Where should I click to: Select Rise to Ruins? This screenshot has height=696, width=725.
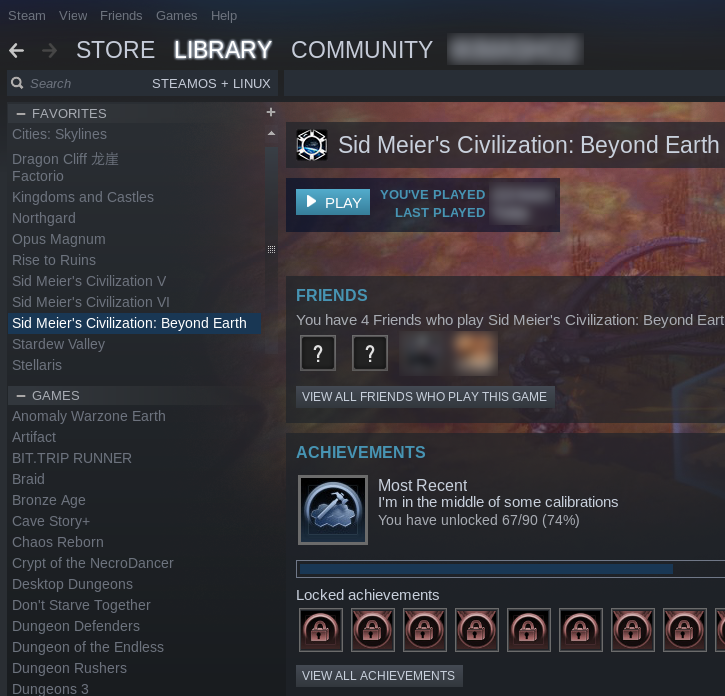[x=54, y=260]
